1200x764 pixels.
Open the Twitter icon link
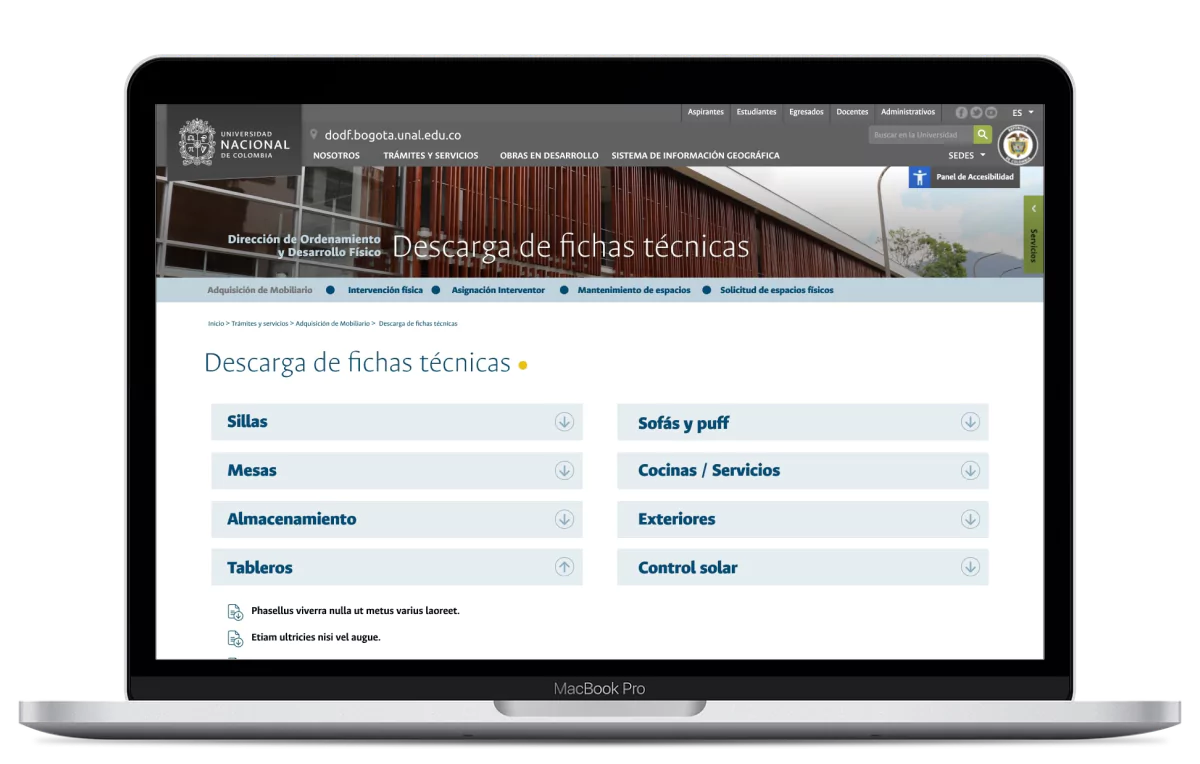coord(976,113)
